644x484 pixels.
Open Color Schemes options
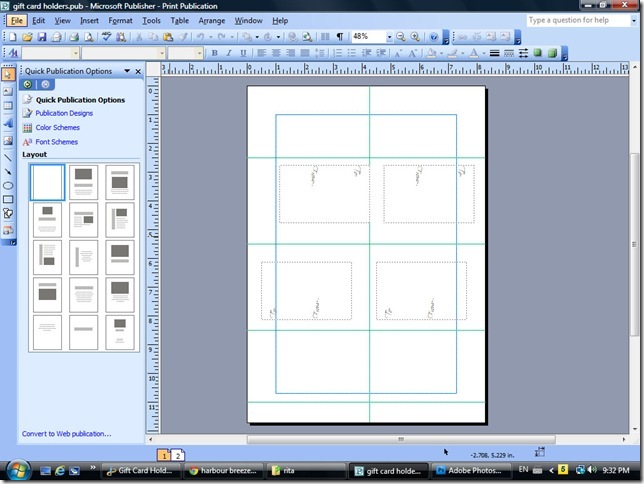click(57, 128)
